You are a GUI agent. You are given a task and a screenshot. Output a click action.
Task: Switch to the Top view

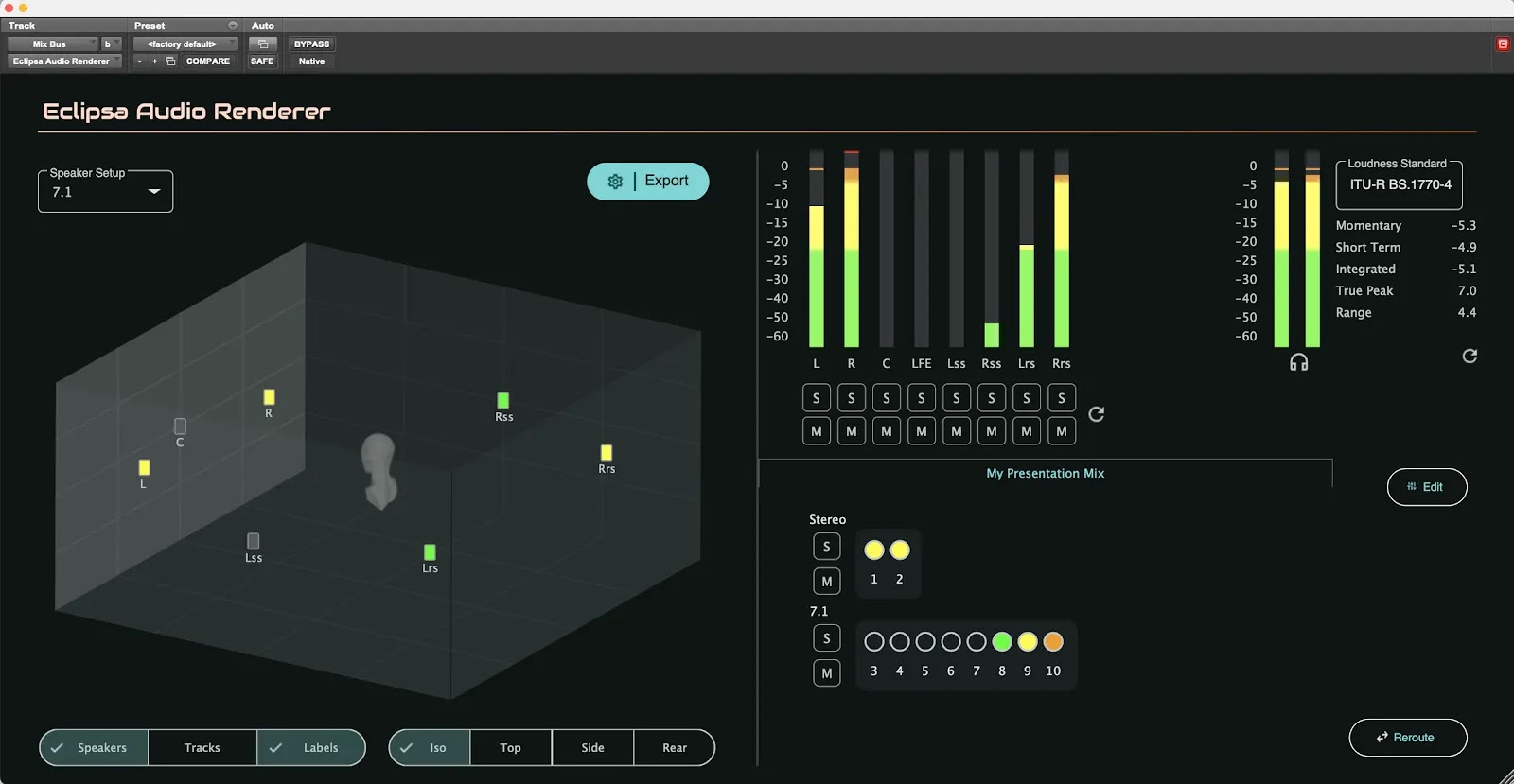tap(510, 748)
